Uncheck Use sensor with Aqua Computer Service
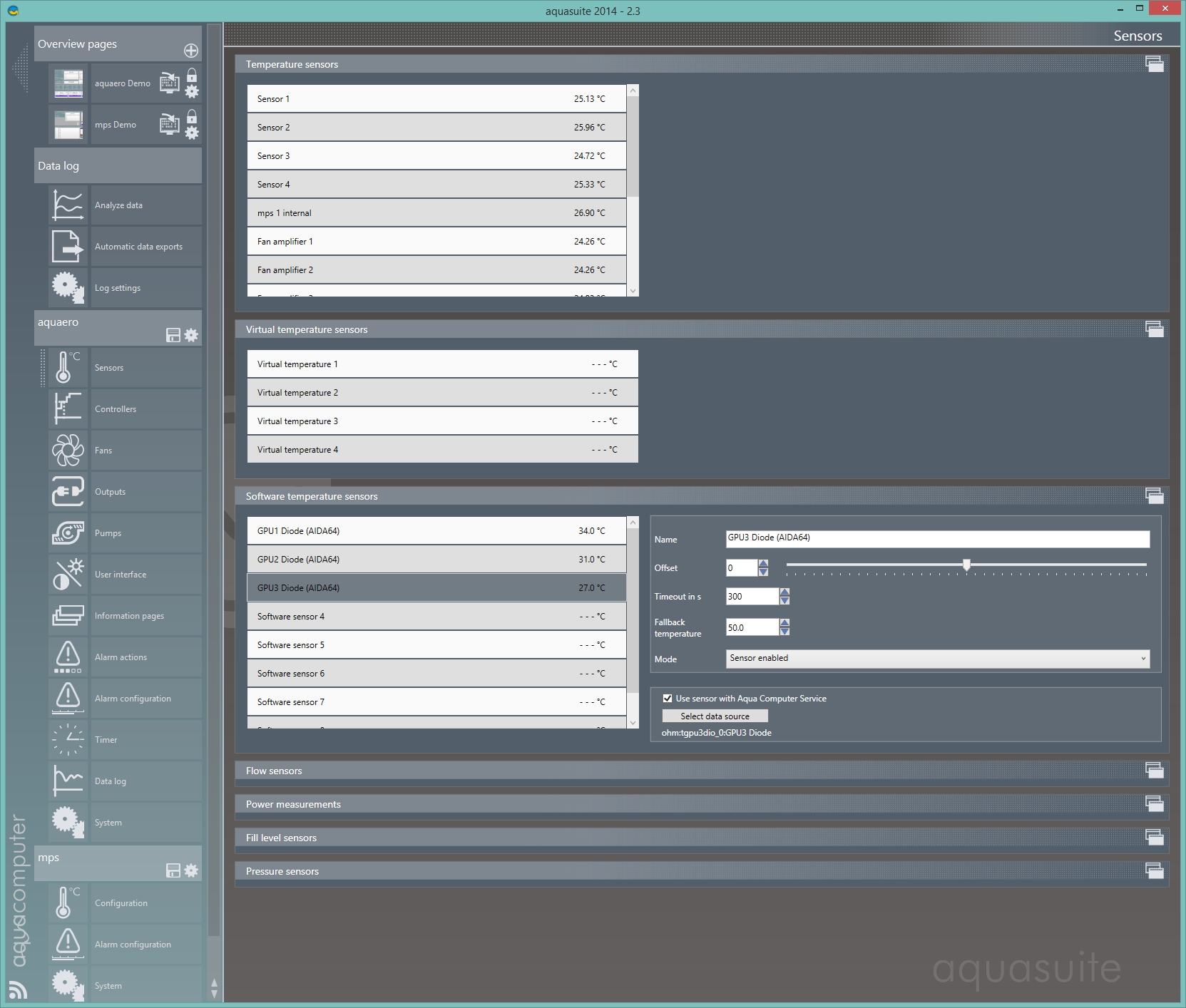The image size is (1186, 1008). 668,699
